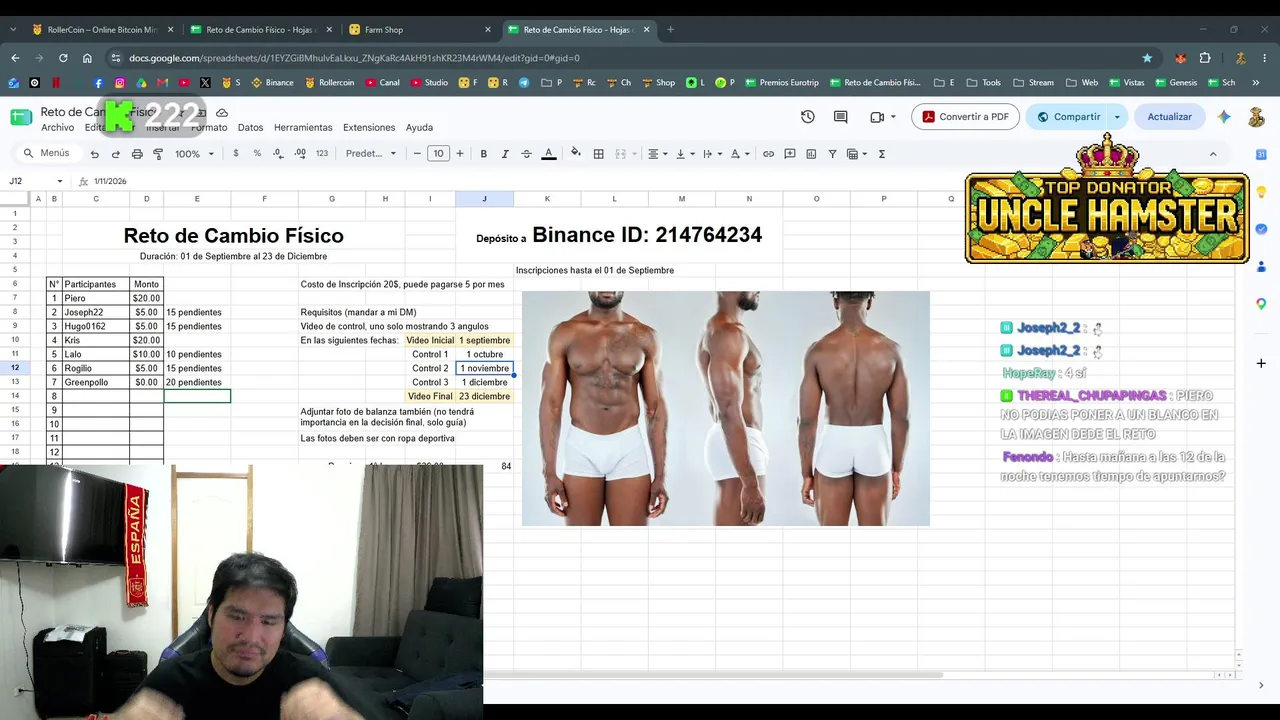
Task: Reload the page in Chrome
Action: coord(61,58)
